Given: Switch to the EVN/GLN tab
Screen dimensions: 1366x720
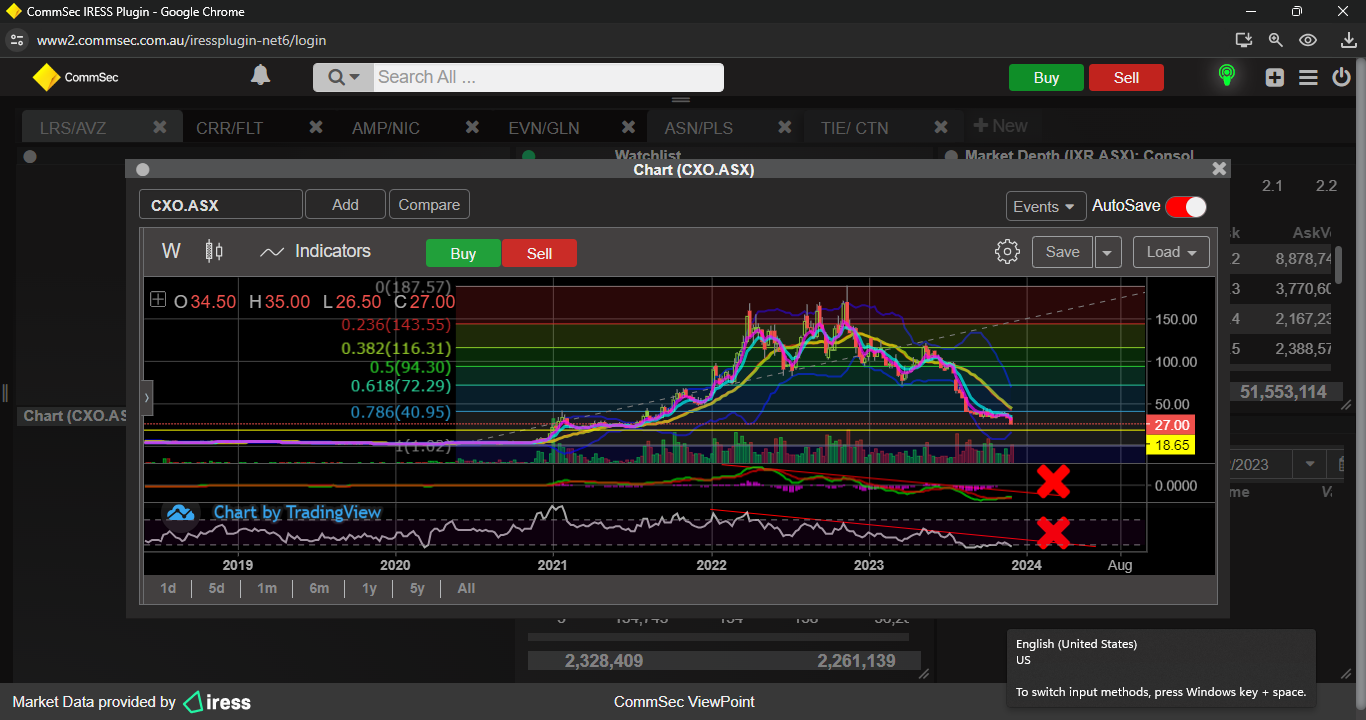Looking at the screenshot, I should [x=544, y=128].
